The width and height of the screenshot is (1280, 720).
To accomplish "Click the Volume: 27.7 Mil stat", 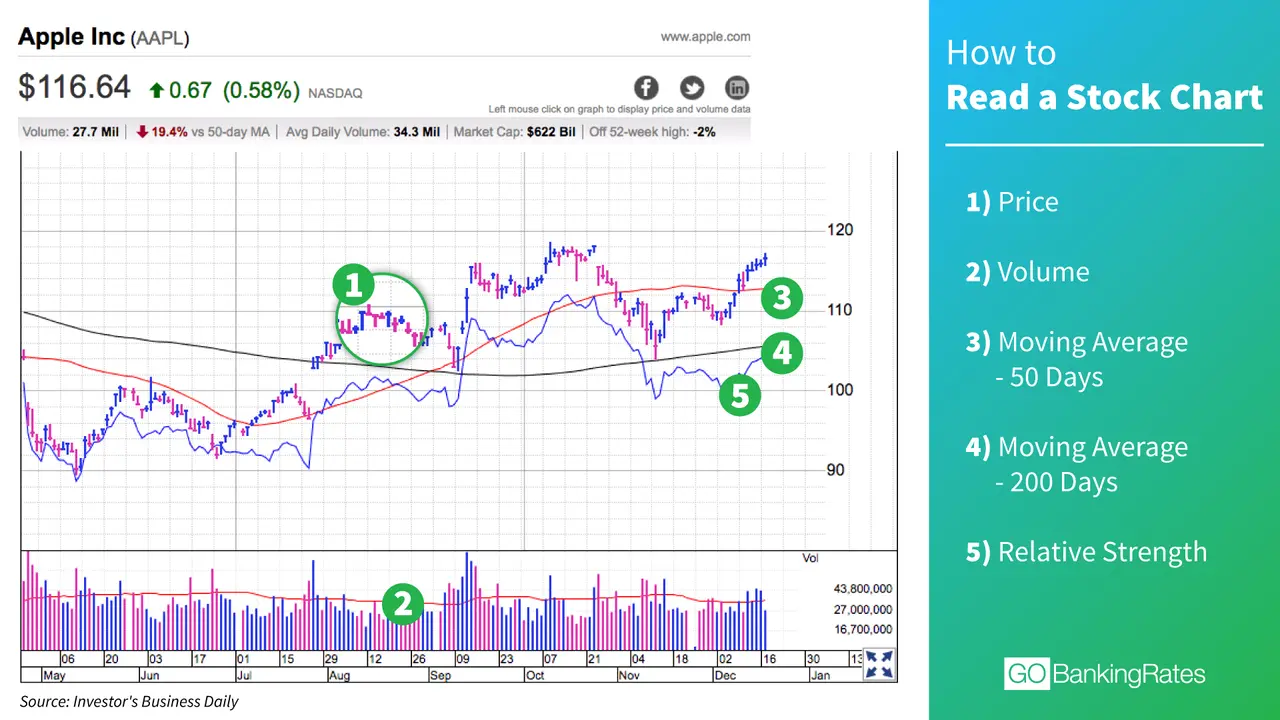I will click(x=71, y=131).
